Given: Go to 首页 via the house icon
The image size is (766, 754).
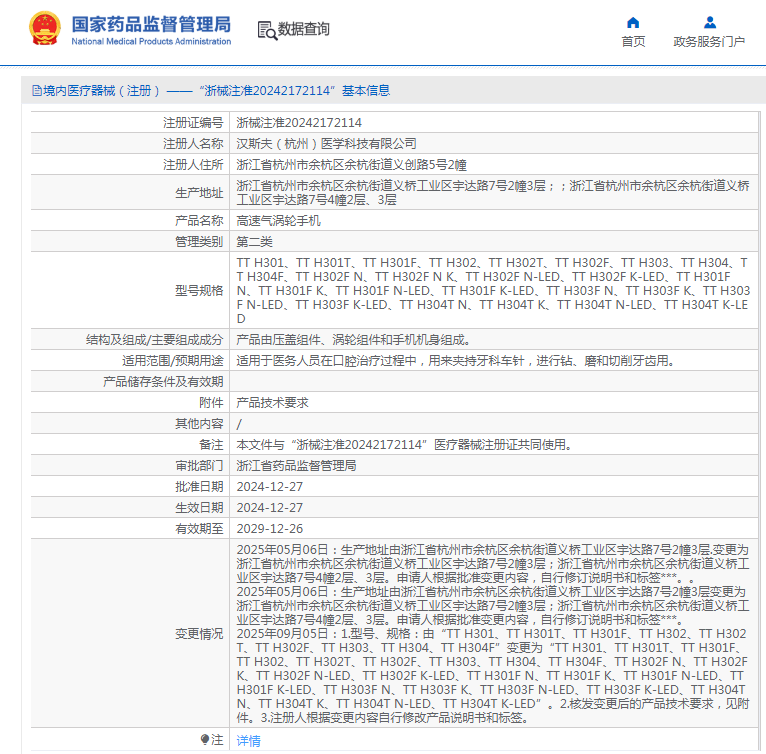Looking at the screenshot, I should click(x=633, y=22).
